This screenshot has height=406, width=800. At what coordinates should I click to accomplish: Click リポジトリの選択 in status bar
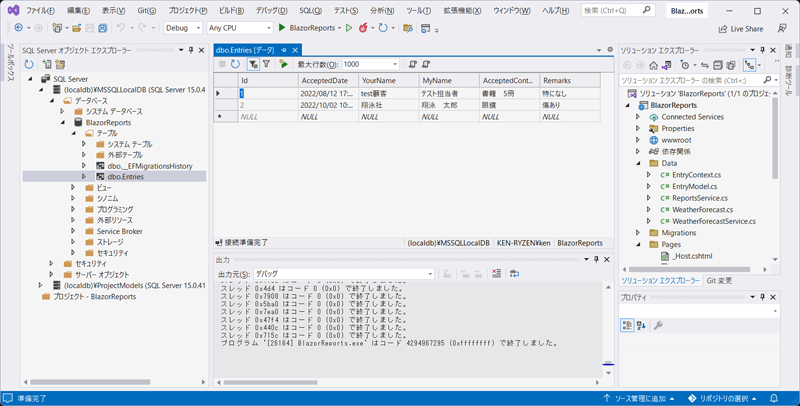coord(722,398)
